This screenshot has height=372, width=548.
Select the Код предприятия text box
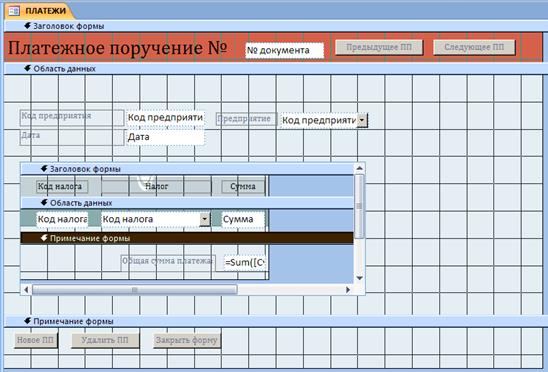pos(165,117)
